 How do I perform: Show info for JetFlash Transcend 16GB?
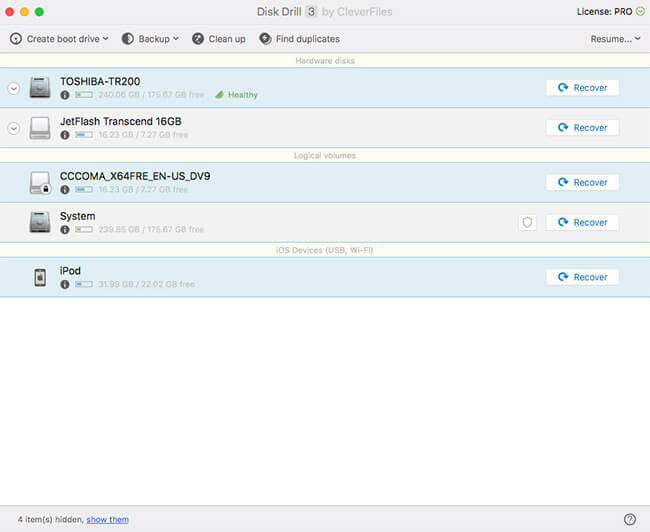click(65, 135)
